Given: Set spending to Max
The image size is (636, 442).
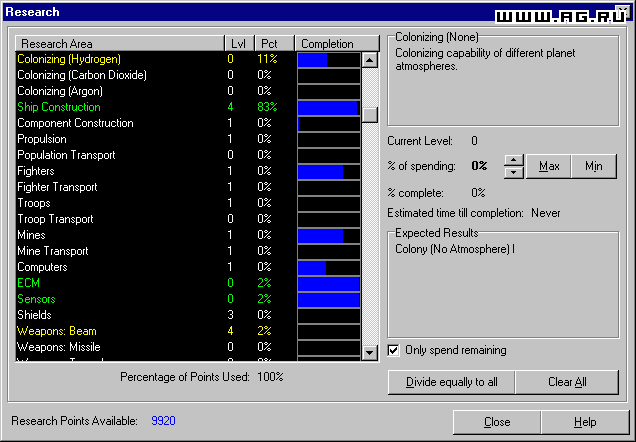Looking at the screenshot, I should point(549,166).
